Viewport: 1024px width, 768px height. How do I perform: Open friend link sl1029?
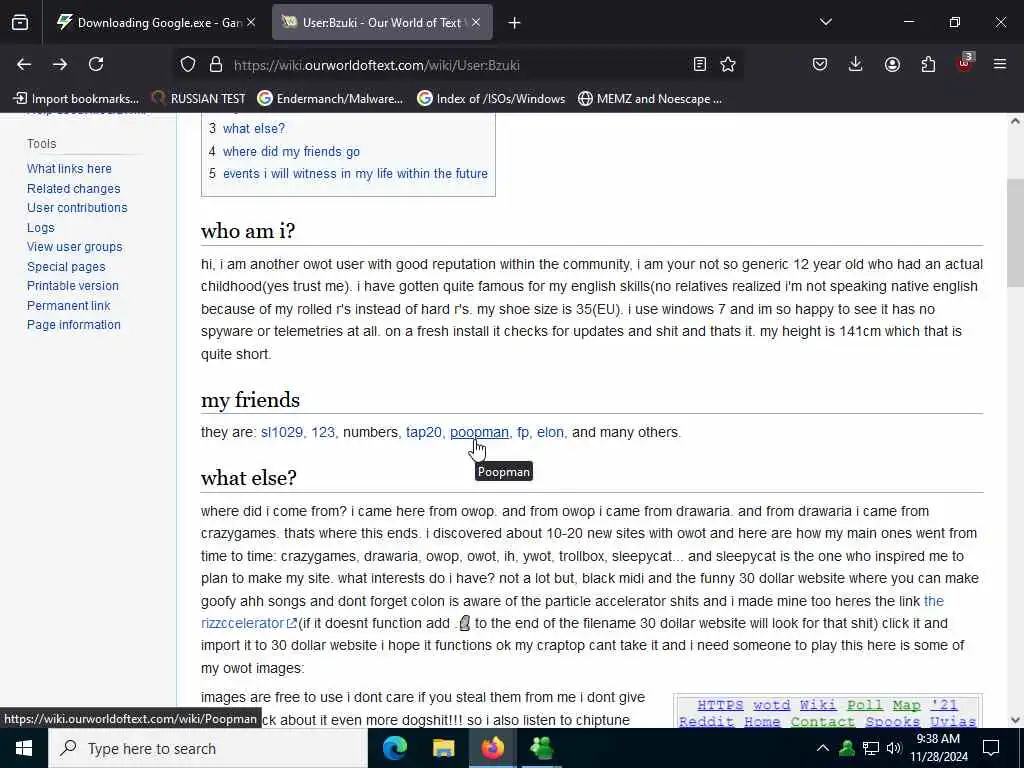click(281, 432)
